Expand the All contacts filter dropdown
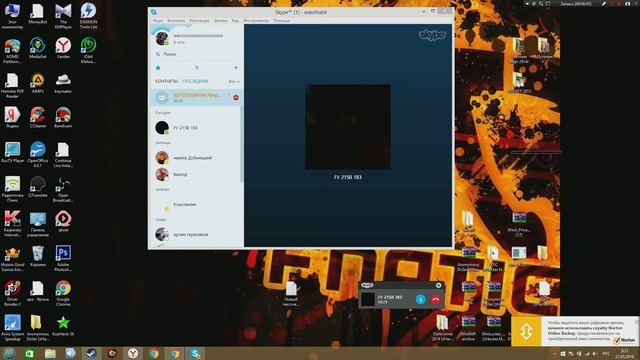The height and width of the screenshot is (360, 640). tap(233, 81)
